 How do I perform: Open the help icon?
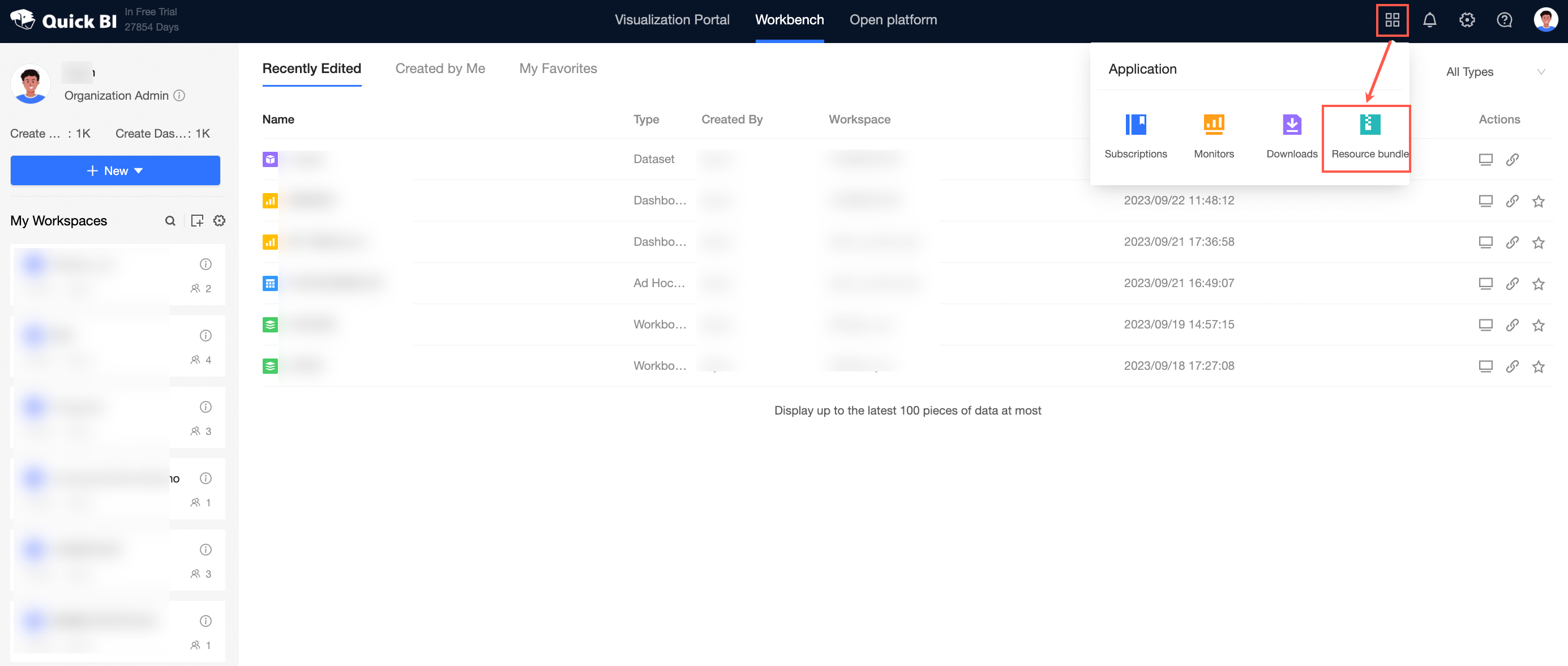point(1505,19)
